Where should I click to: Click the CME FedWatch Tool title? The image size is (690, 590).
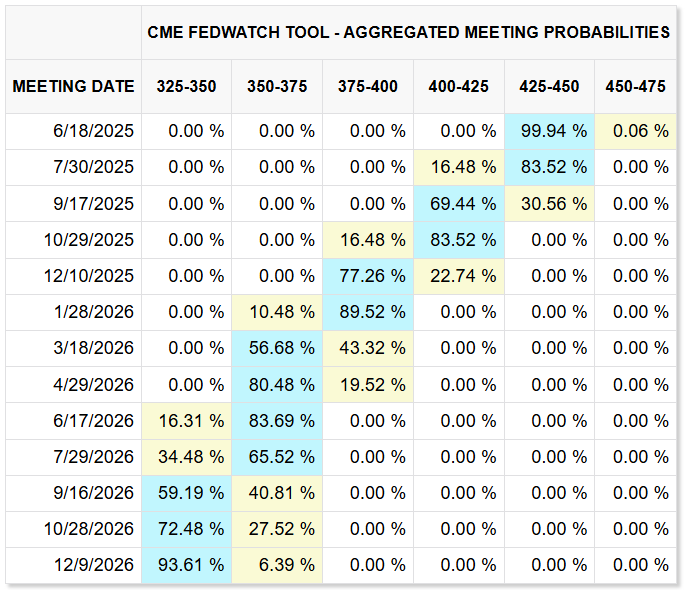click(x=408, y=33)
